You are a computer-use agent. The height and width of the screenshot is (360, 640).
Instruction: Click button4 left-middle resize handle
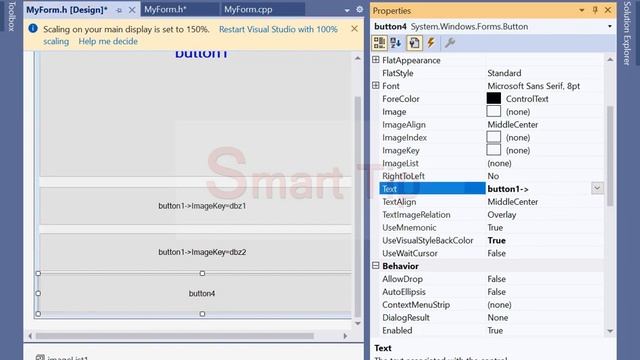click(x=38, y=293)
